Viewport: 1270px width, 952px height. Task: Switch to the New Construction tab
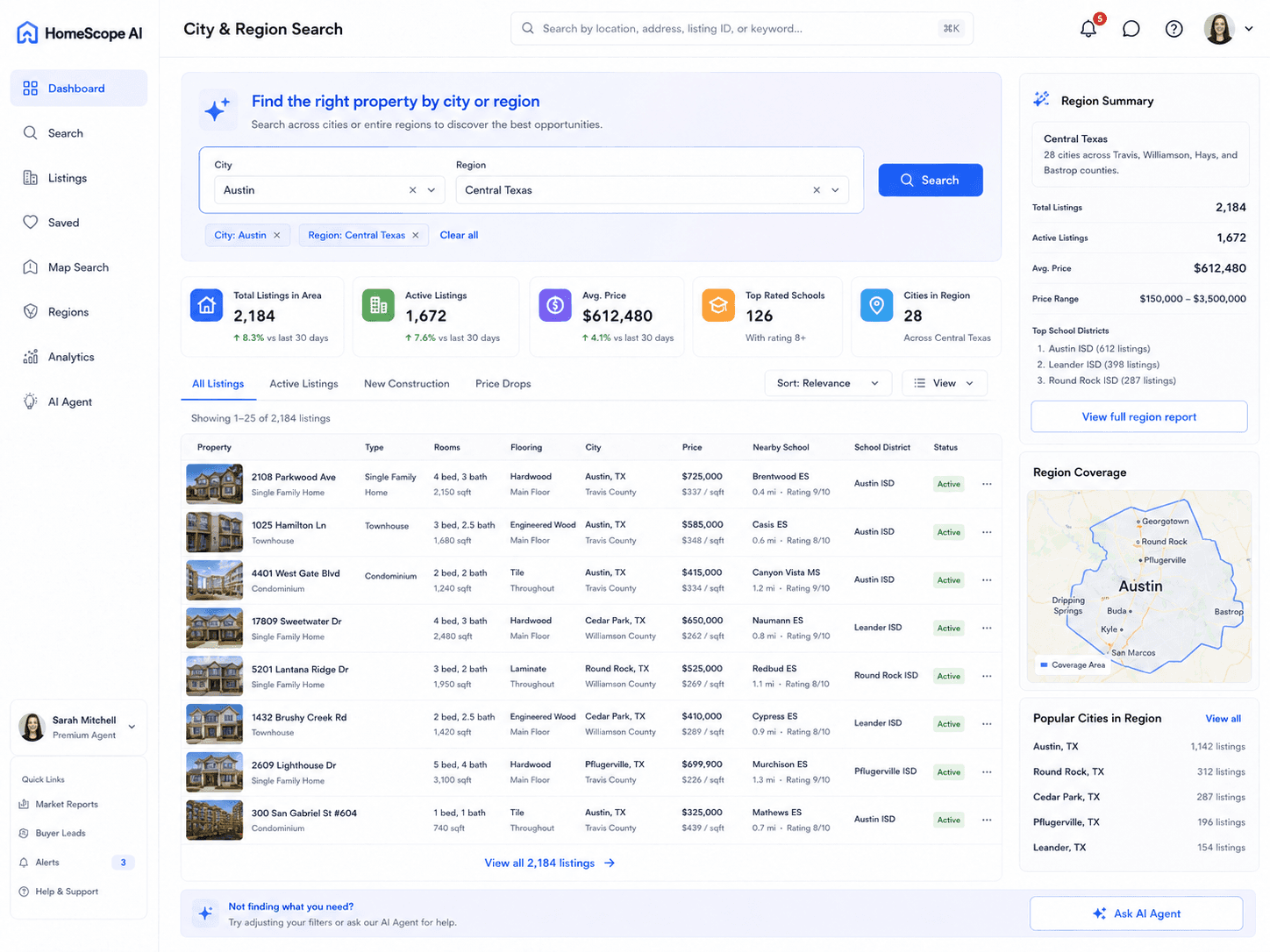click(407, 384)
